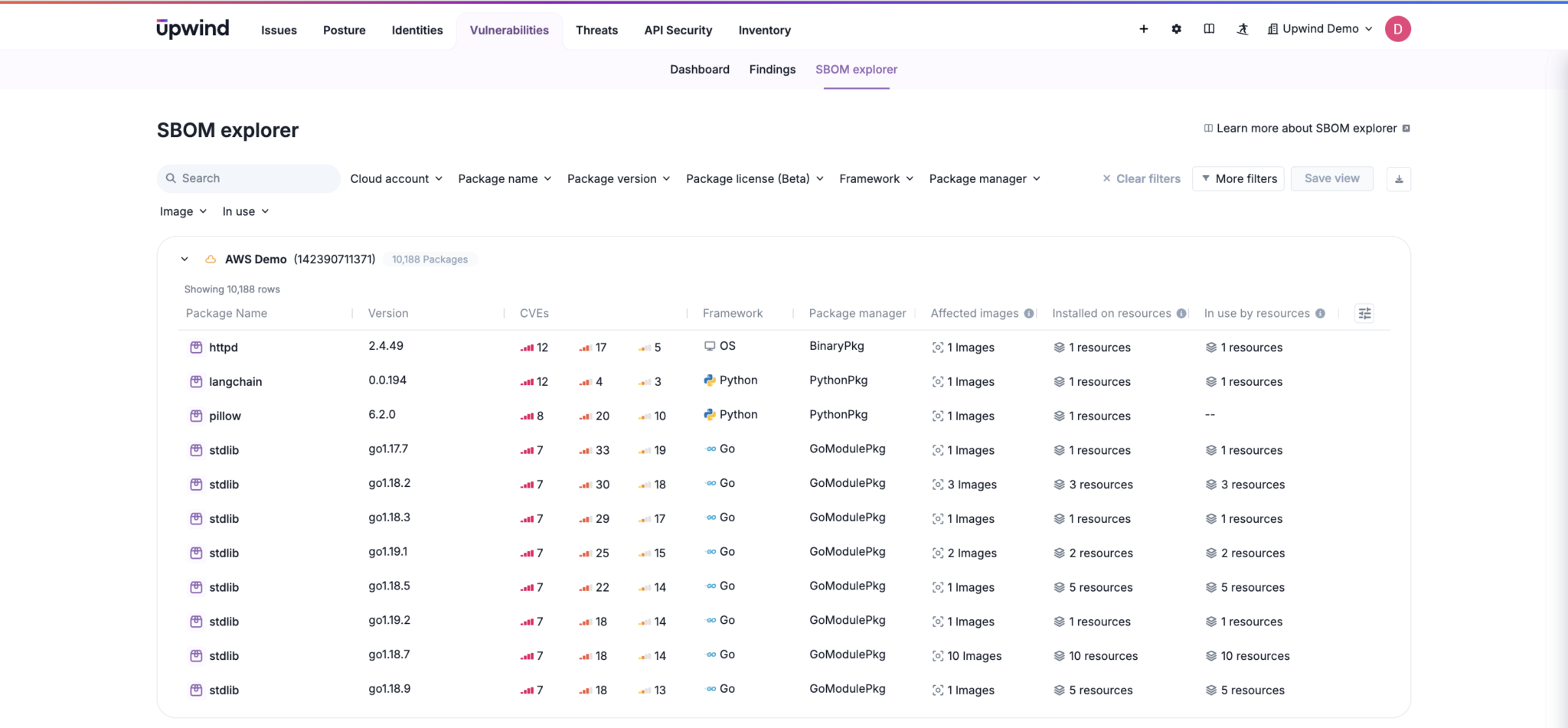Click the cloud icon next to AWS Demo
Screen dimensions: 1568x728
click(210, 259)
